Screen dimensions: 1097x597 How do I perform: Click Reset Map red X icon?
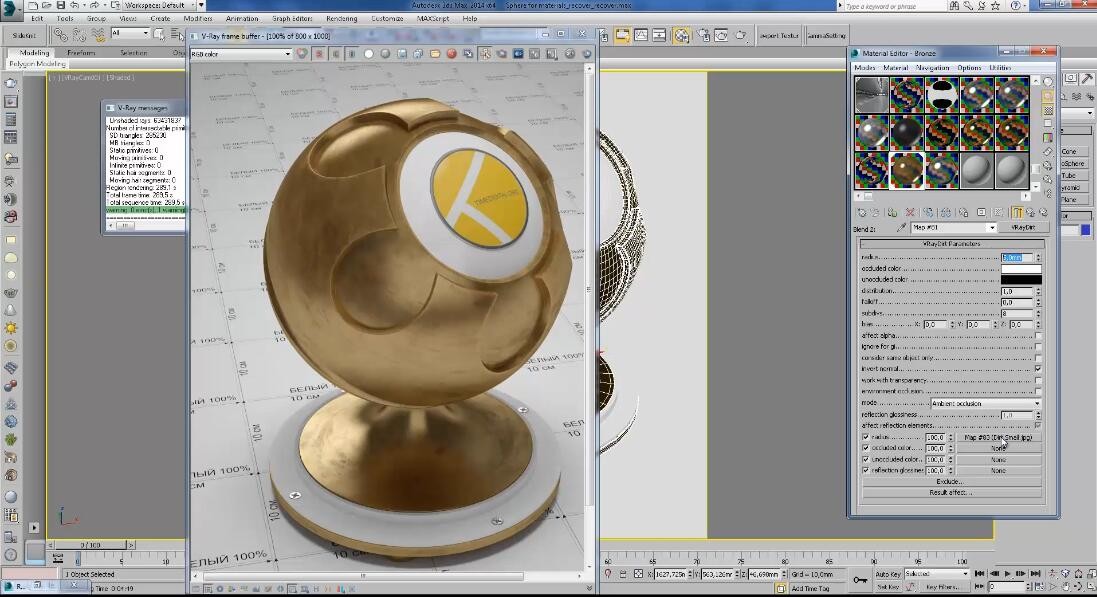(x=910, y=213)
